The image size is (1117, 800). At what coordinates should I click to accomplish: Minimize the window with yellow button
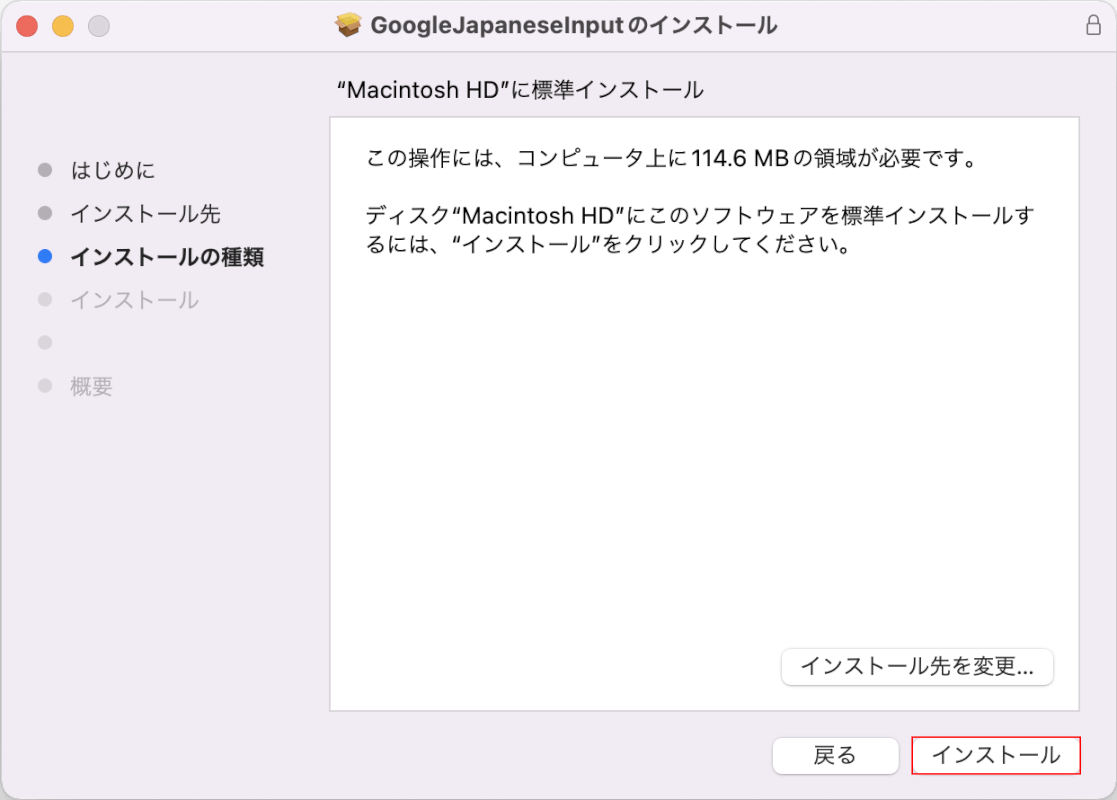[x=63, y=26]
